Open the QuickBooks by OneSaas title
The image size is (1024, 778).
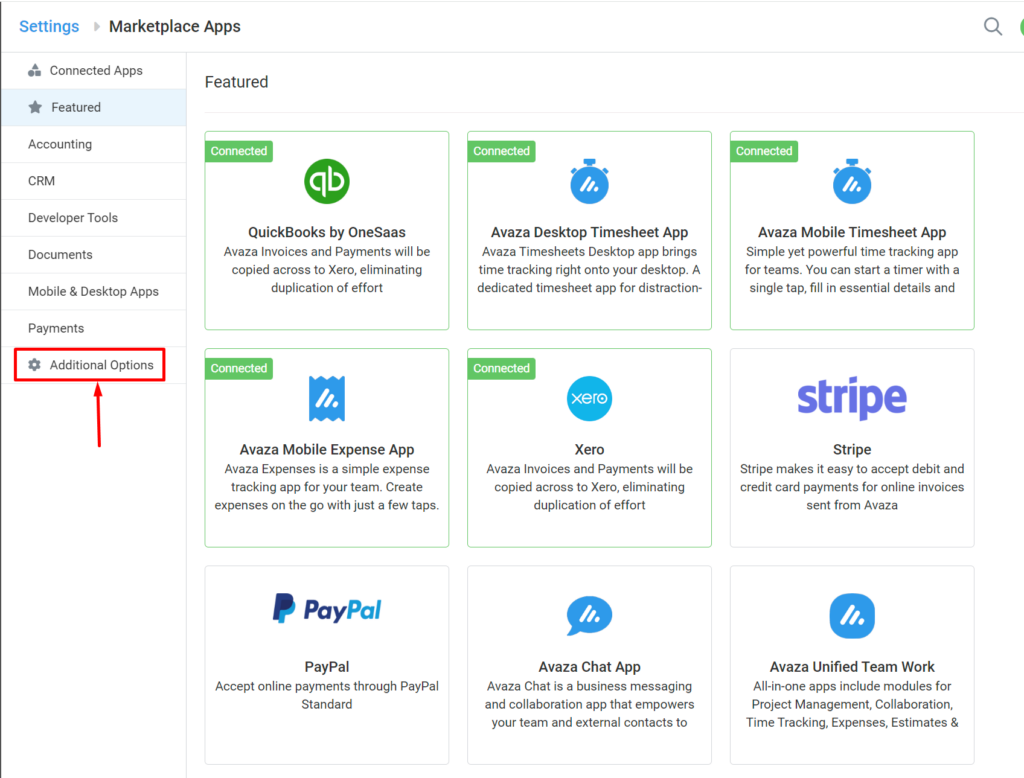[x=327, y=232]
